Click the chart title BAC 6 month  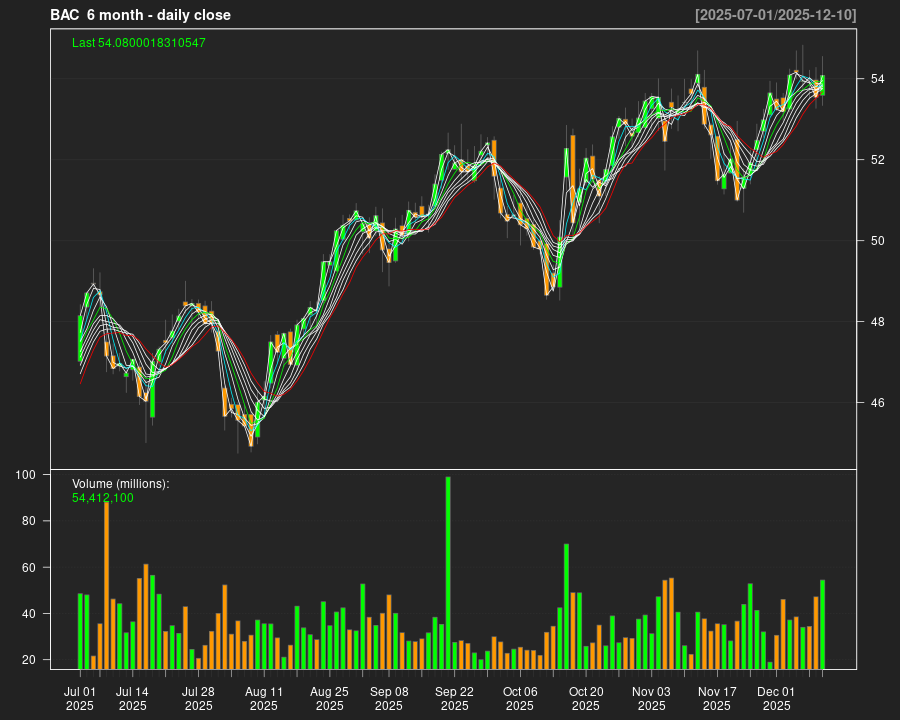140,15
